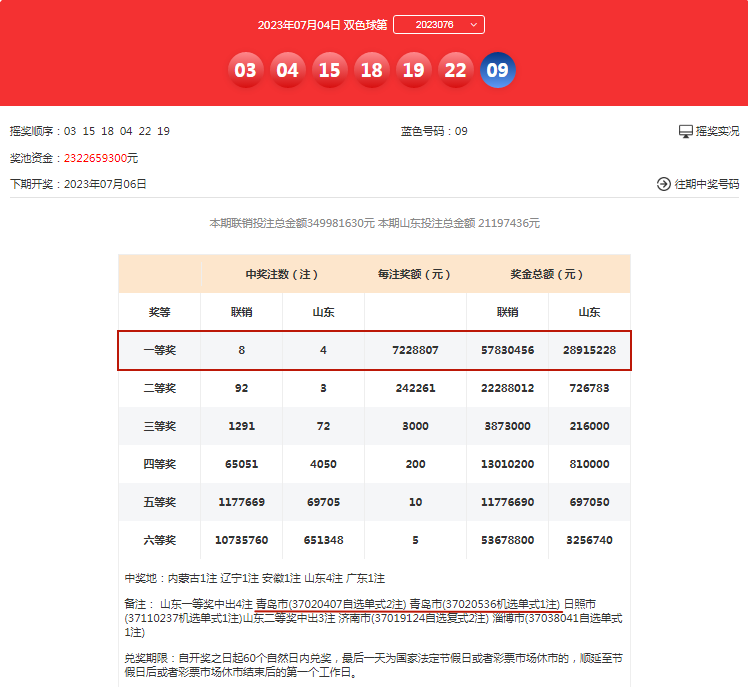Select the red ball numbered 19
Viewport: 748px width, 687px height.
413,70
